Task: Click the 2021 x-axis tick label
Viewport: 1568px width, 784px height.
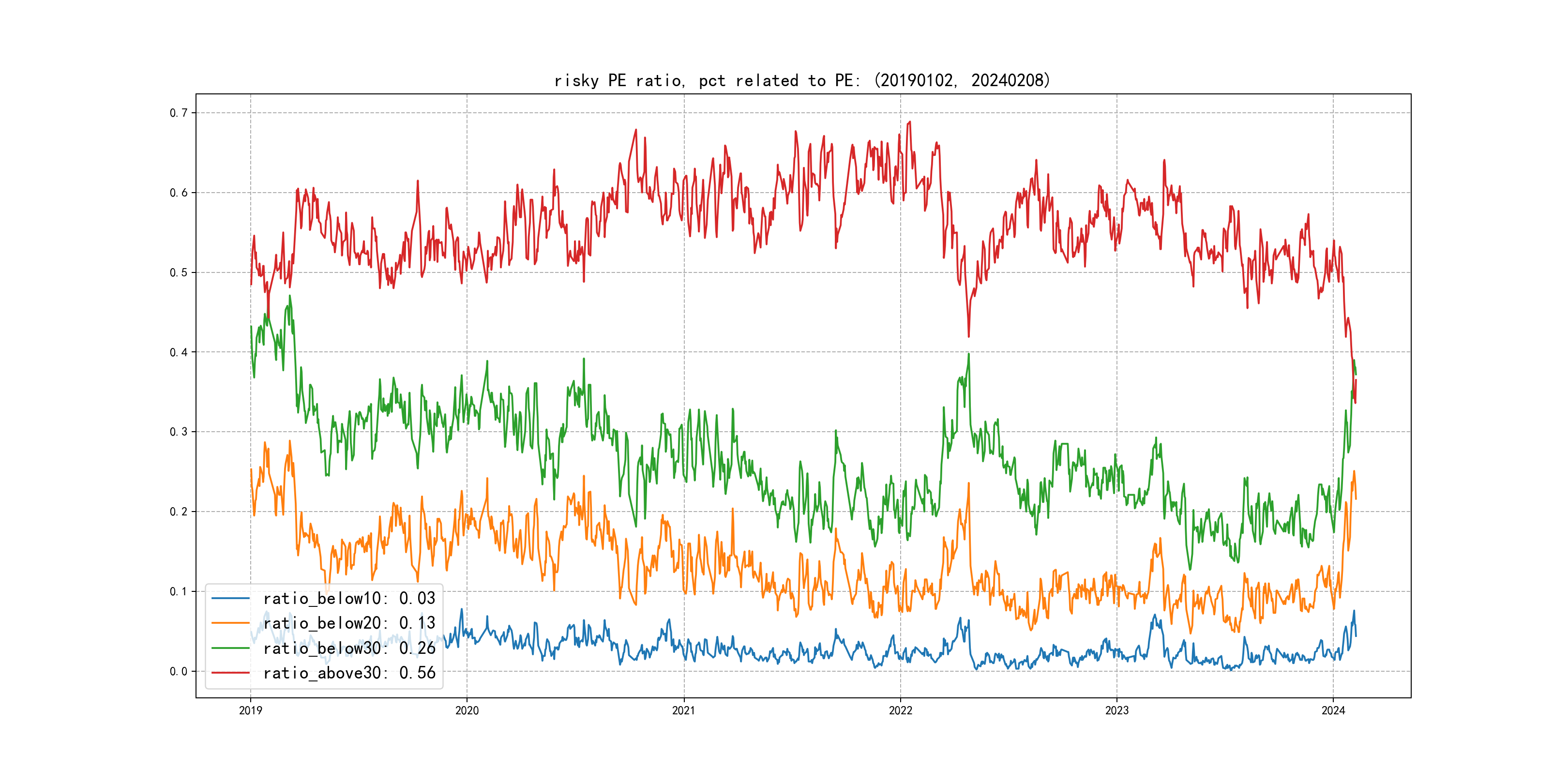Action: coord(683,710)
